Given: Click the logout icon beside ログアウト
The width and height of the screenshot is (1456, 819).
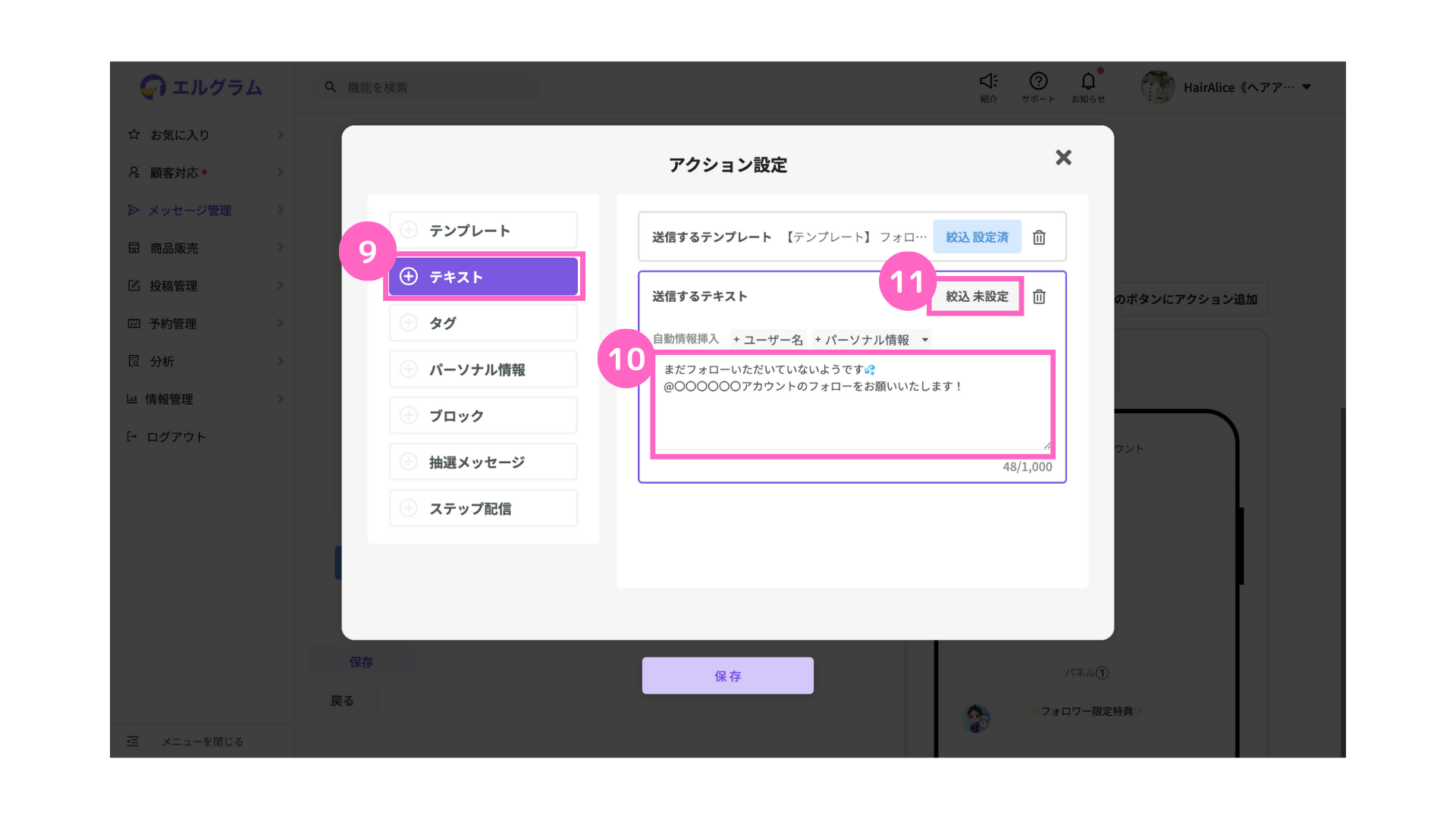Looking at the screenshot, I should [x=132, y=436].
